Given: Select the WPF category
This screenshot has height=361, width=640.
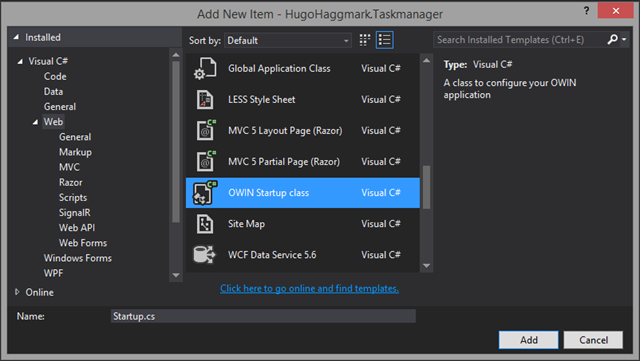Looking at the screenshot, I should click(53, 273).
